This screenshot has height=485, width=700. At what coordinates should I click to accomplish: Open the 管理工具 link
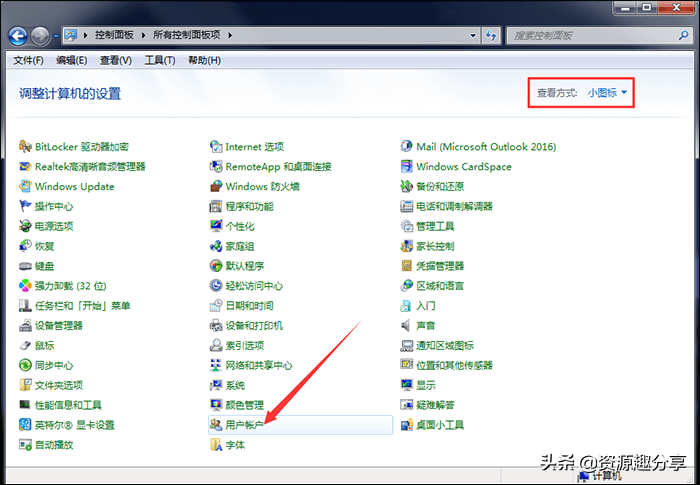435,226
